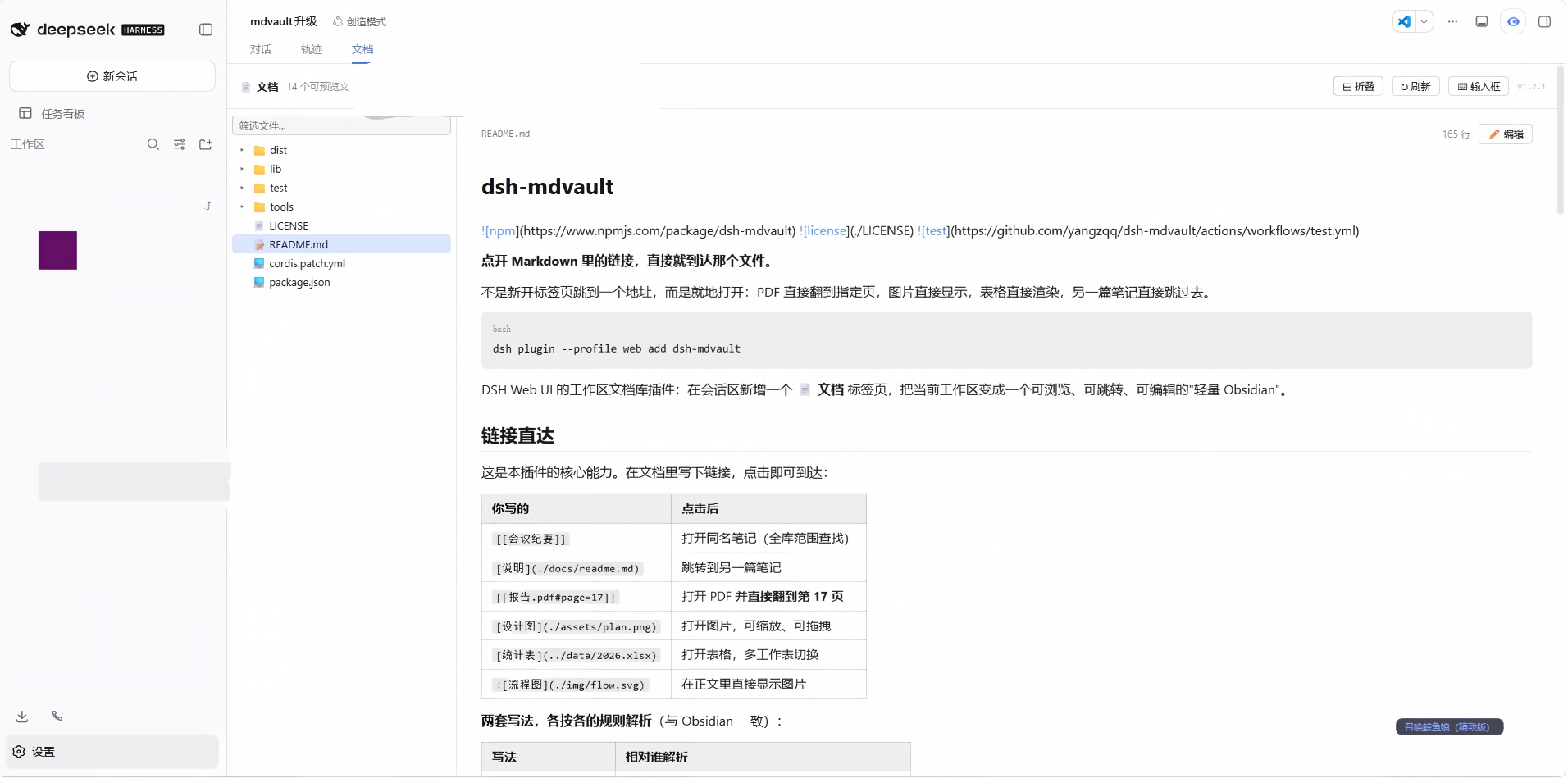1568x778 pixels.
Task: Switch to the 对话 tab
Action: (261, 49)
